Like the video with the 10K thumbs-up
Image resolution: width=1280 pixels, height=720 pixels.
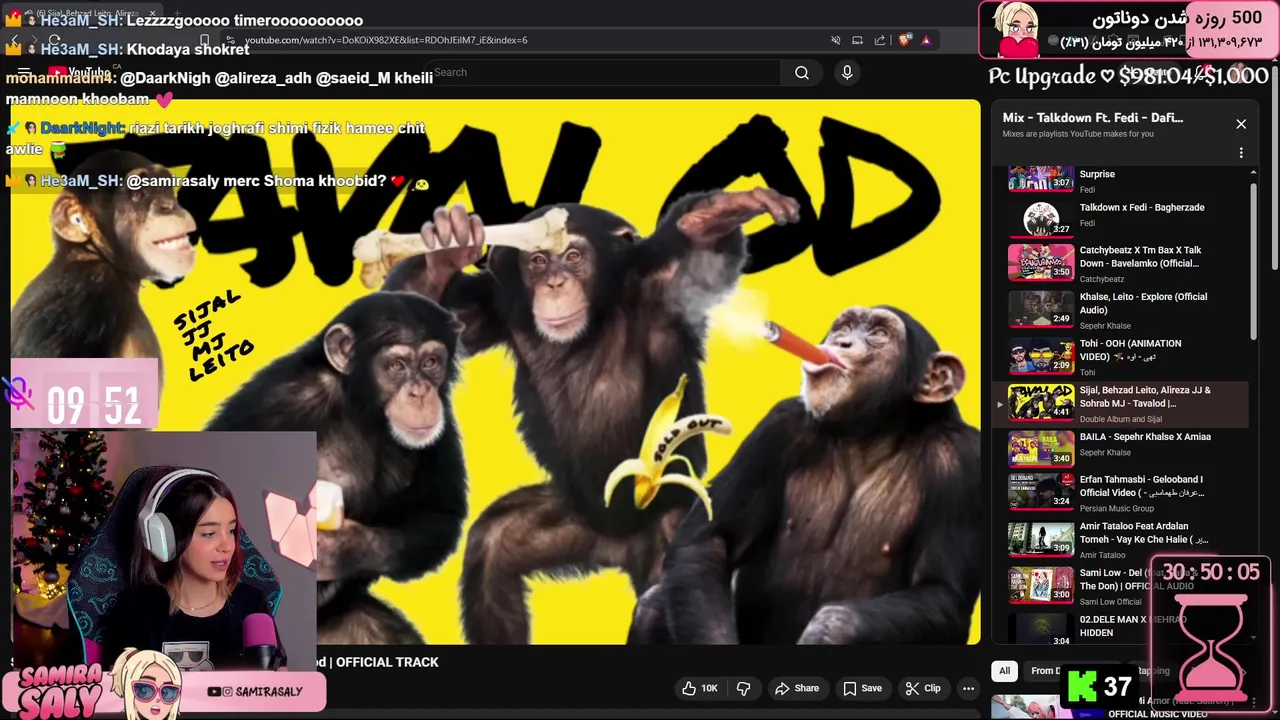(700, 688)
